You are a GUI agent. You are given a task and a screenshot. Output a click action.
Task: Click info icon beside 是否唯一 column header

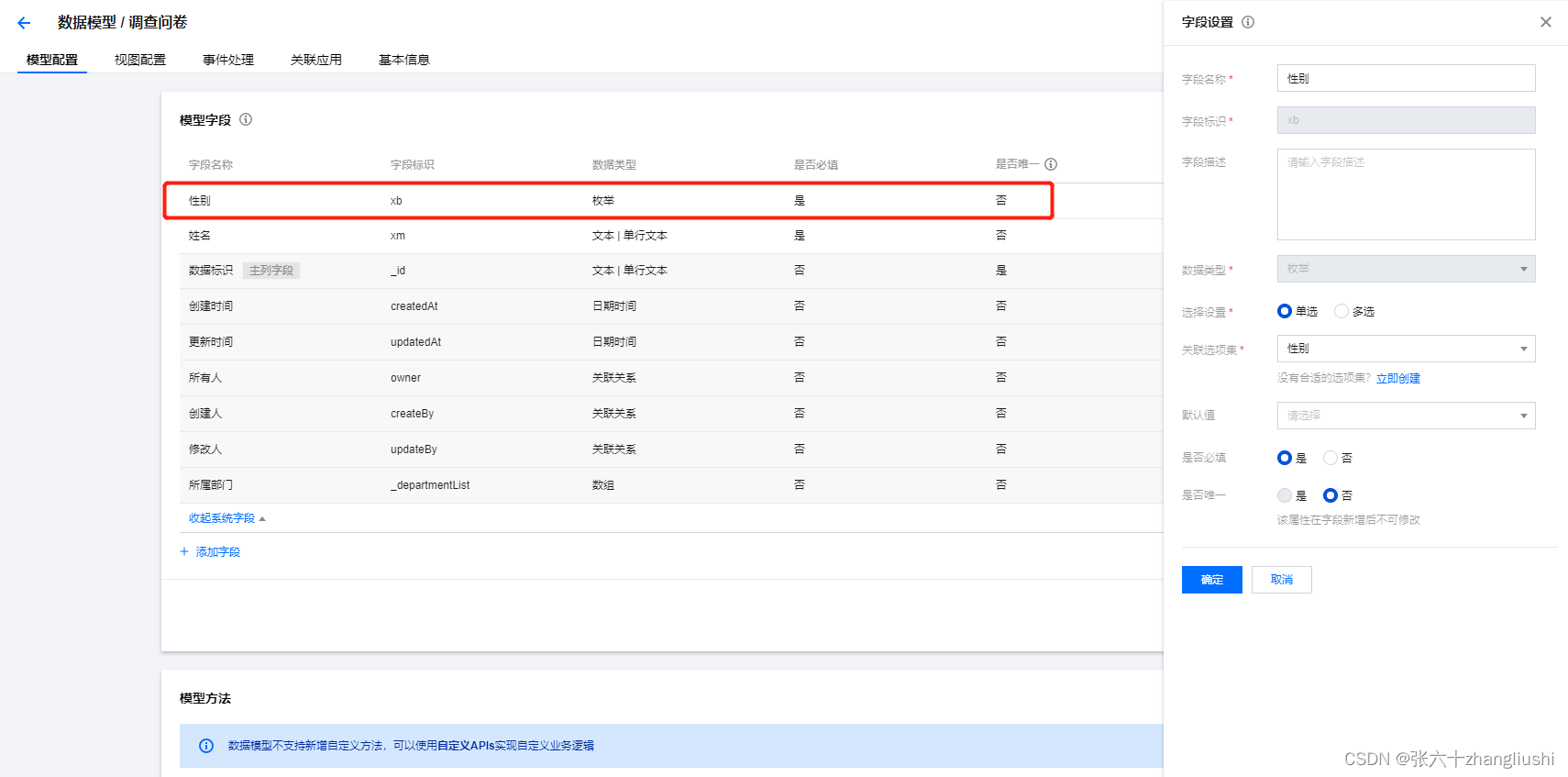pos(1051,164)
